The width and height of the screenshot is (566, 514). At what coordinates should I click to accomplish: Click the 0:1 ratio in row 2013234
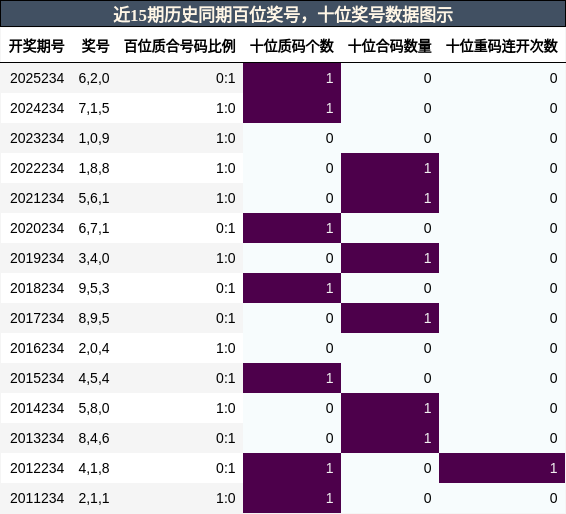point(226,437)
